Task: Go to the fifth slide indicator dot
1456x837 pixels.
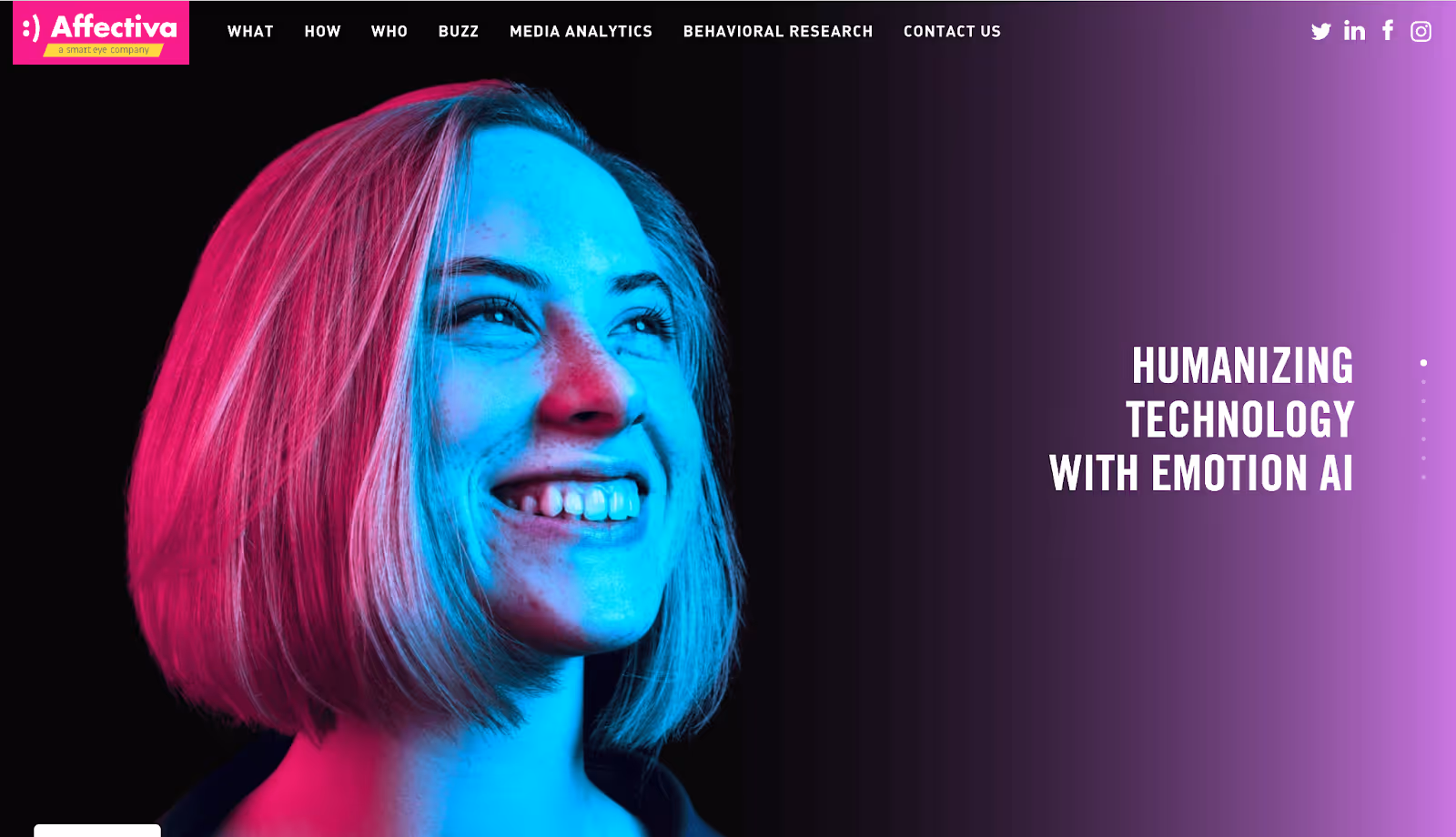Action: 1423,439
